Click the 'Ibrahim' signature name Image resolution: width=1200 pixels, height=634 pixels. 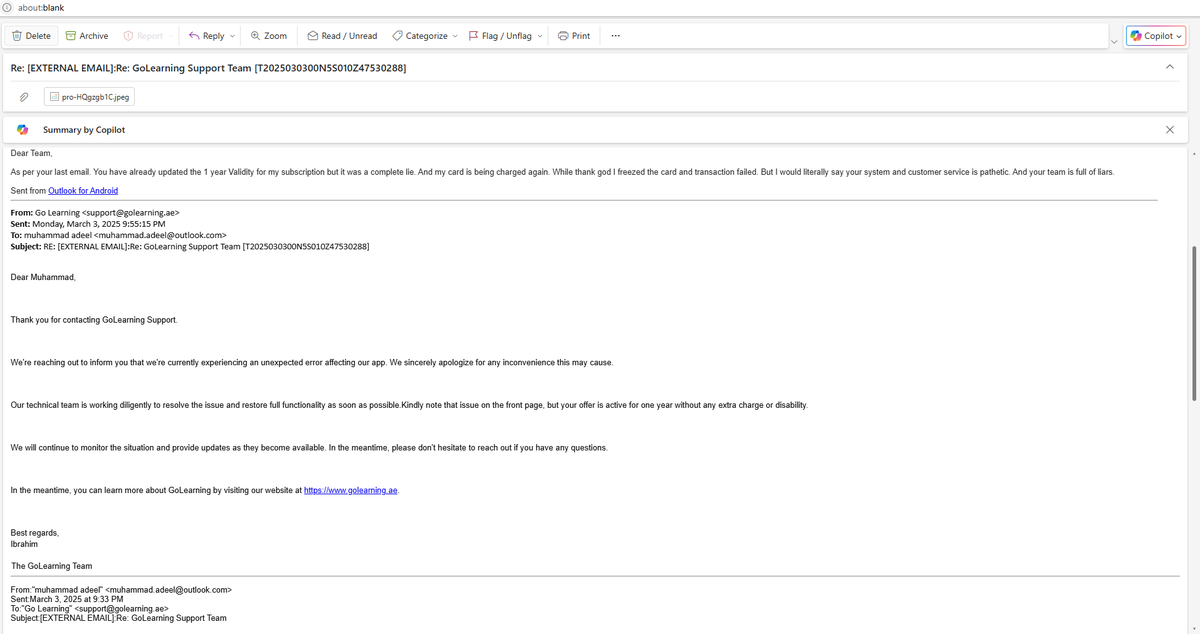tap(24, 544)
